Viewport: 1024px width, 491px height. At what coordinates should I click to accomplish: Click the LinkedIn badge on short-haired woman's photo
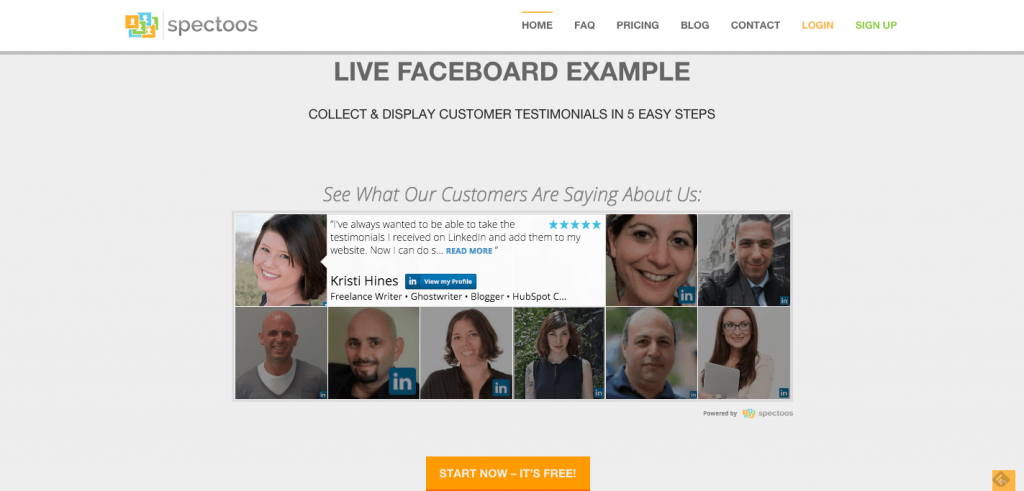click(501, 388)
